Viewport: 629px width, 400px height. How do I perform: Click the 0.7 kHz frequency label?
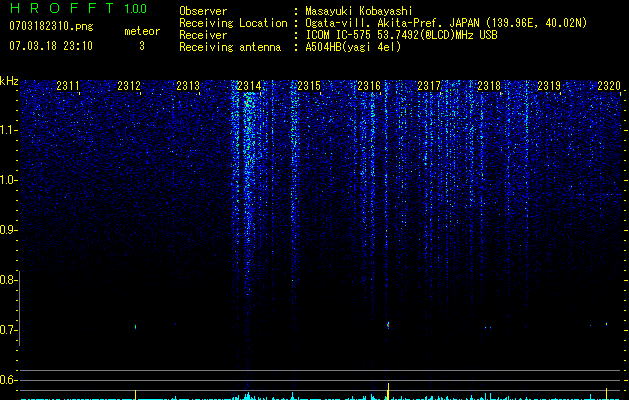click(x=9, y=330)
